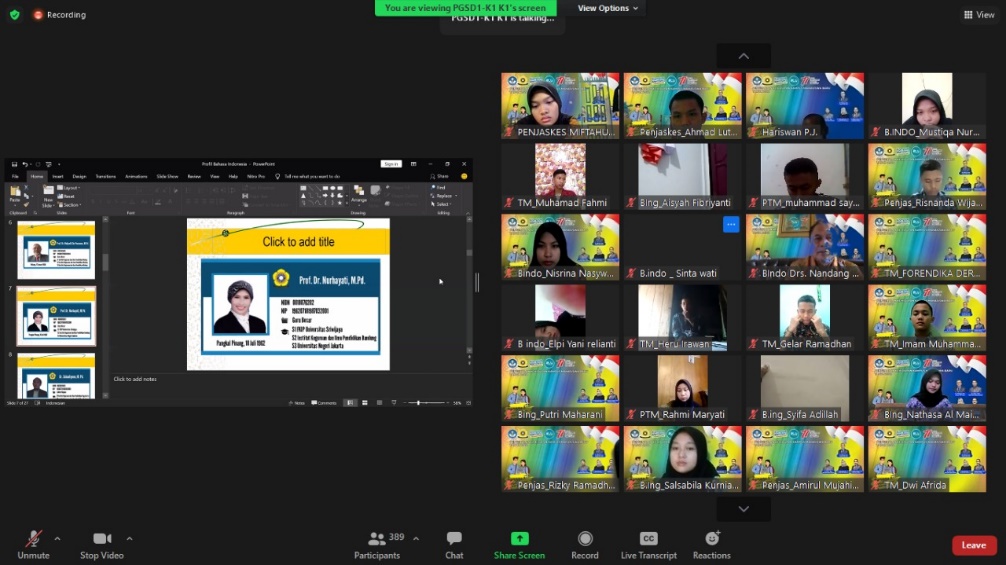Open the Animations ribbon tab
The width and height of the screenshot is (1006, 565).
point(136,176)
